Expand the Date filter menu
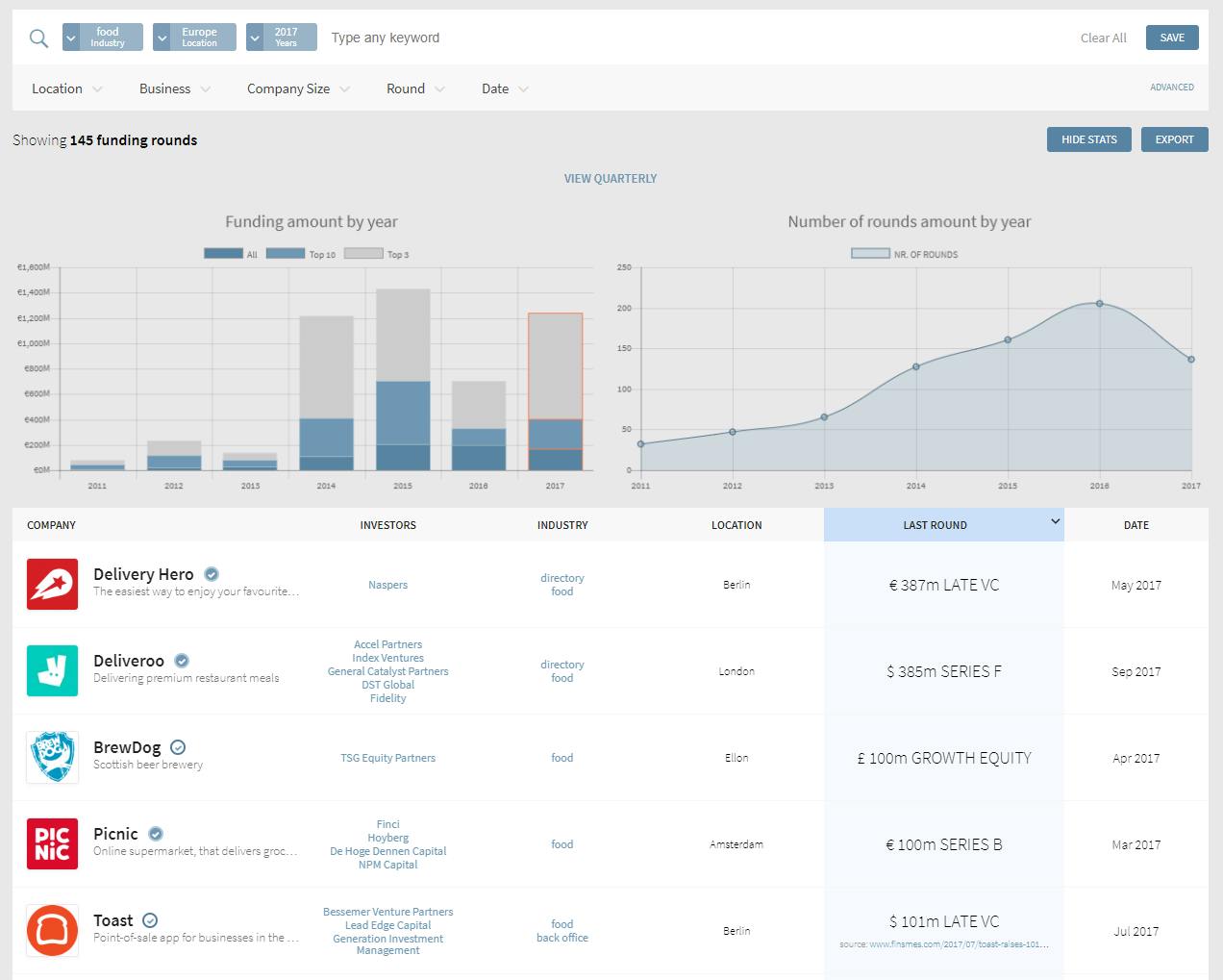1223x980 pixels. 505,88
